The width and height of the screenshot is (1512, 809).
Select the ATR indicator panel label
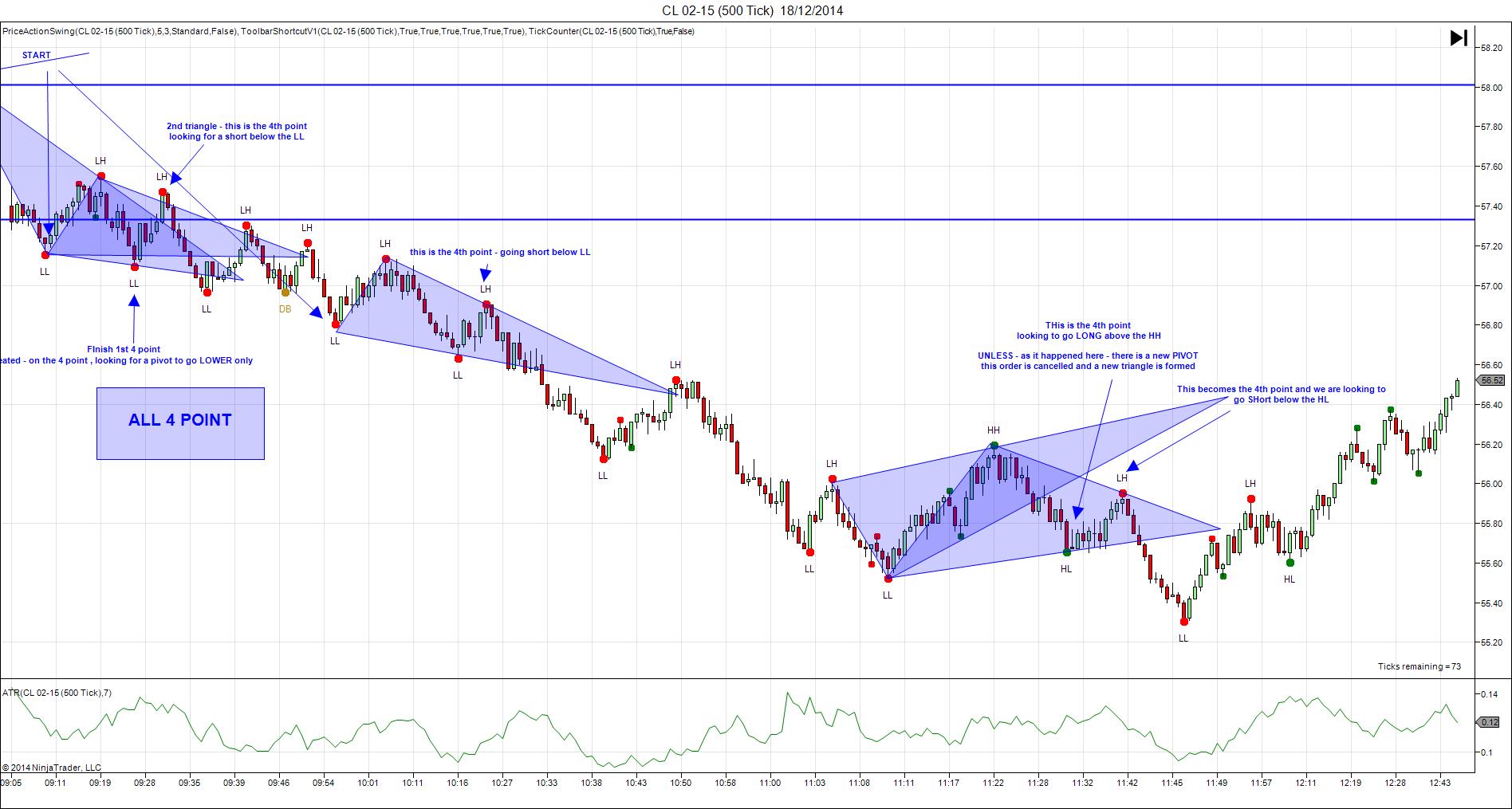click(57, 693)
